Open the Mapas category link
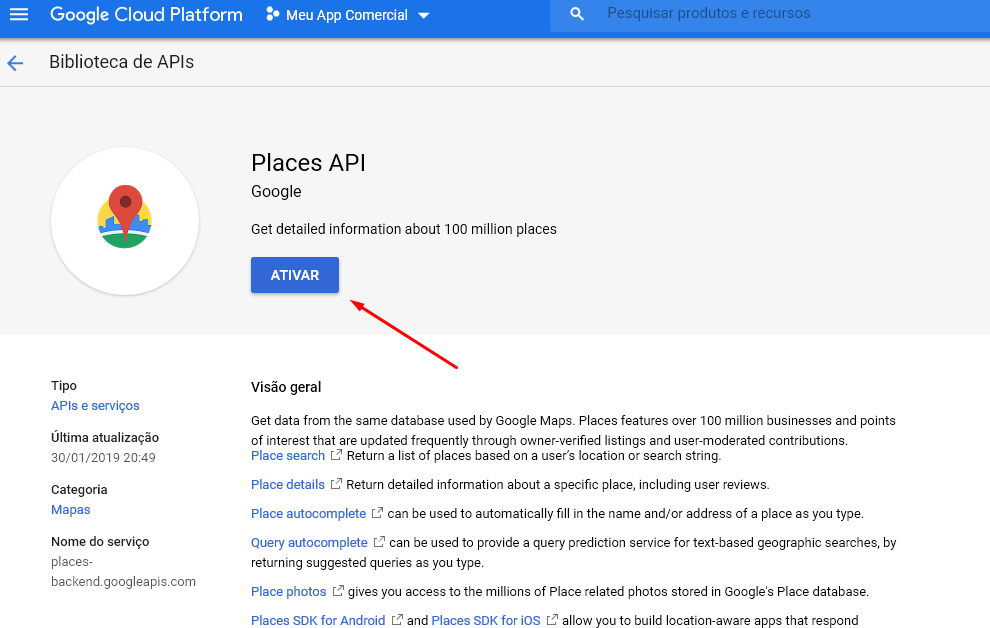990x628 pixels. [71, 509]
